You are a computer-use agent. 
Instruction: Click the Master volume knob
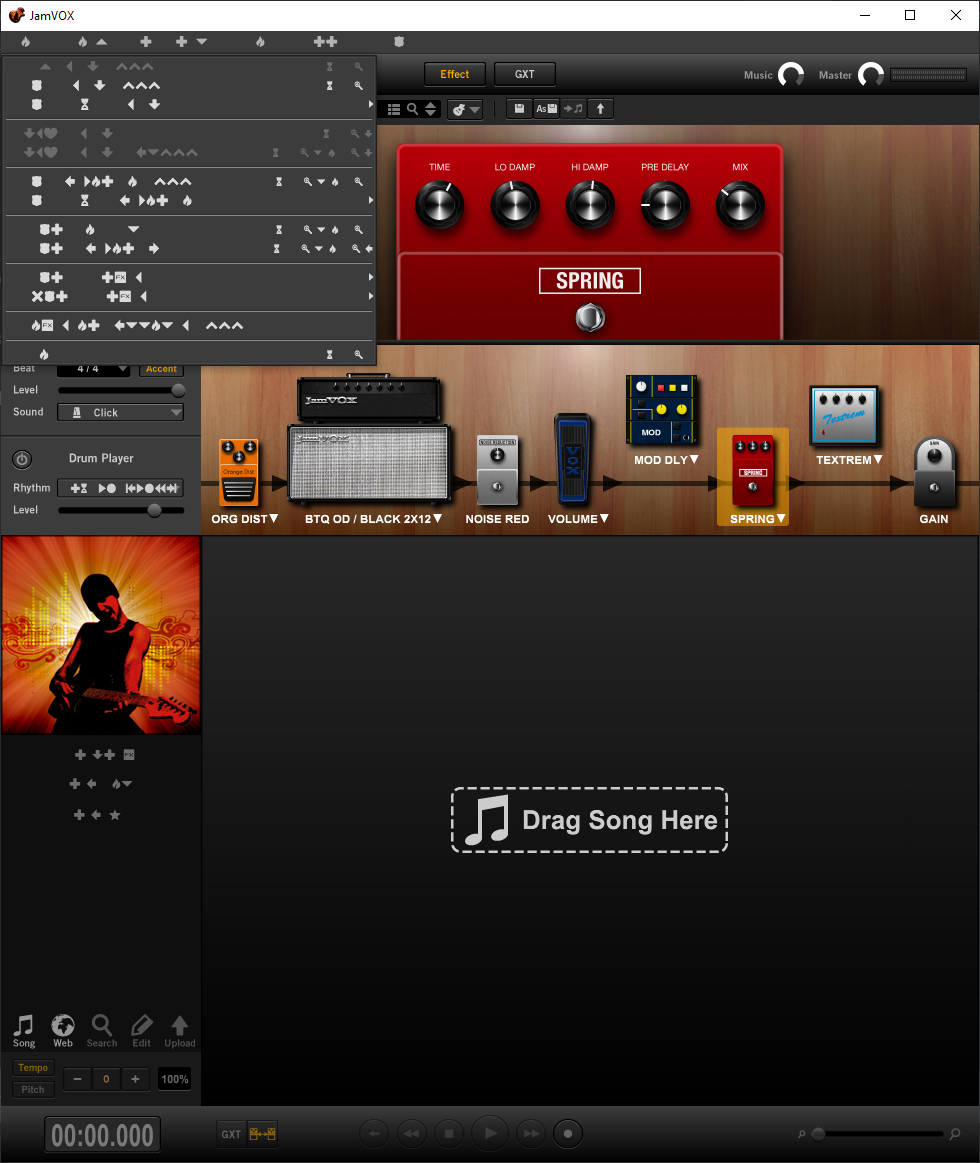pos(871,74)
